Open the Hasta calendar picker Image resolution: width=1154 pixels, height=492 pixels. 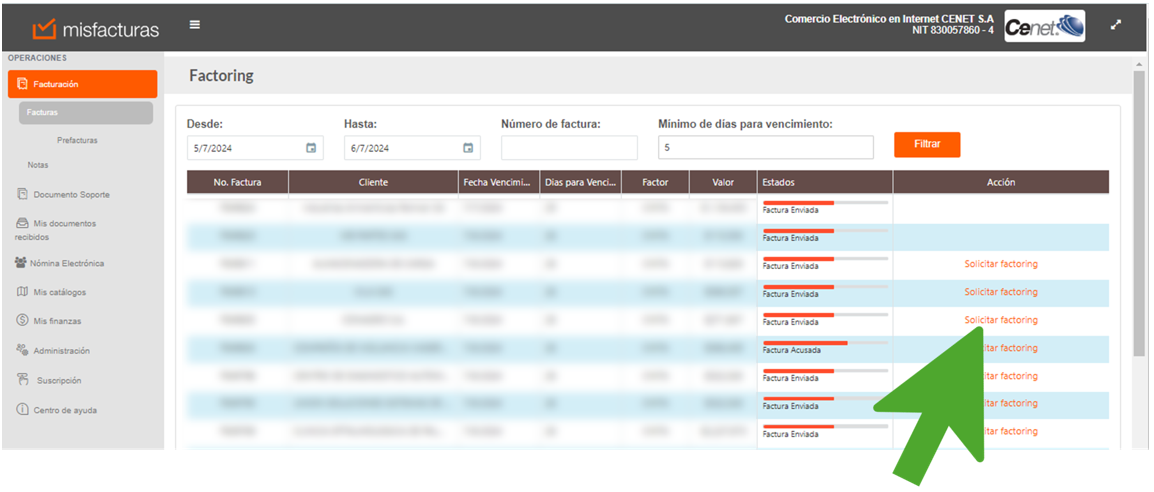pos(467,148)
